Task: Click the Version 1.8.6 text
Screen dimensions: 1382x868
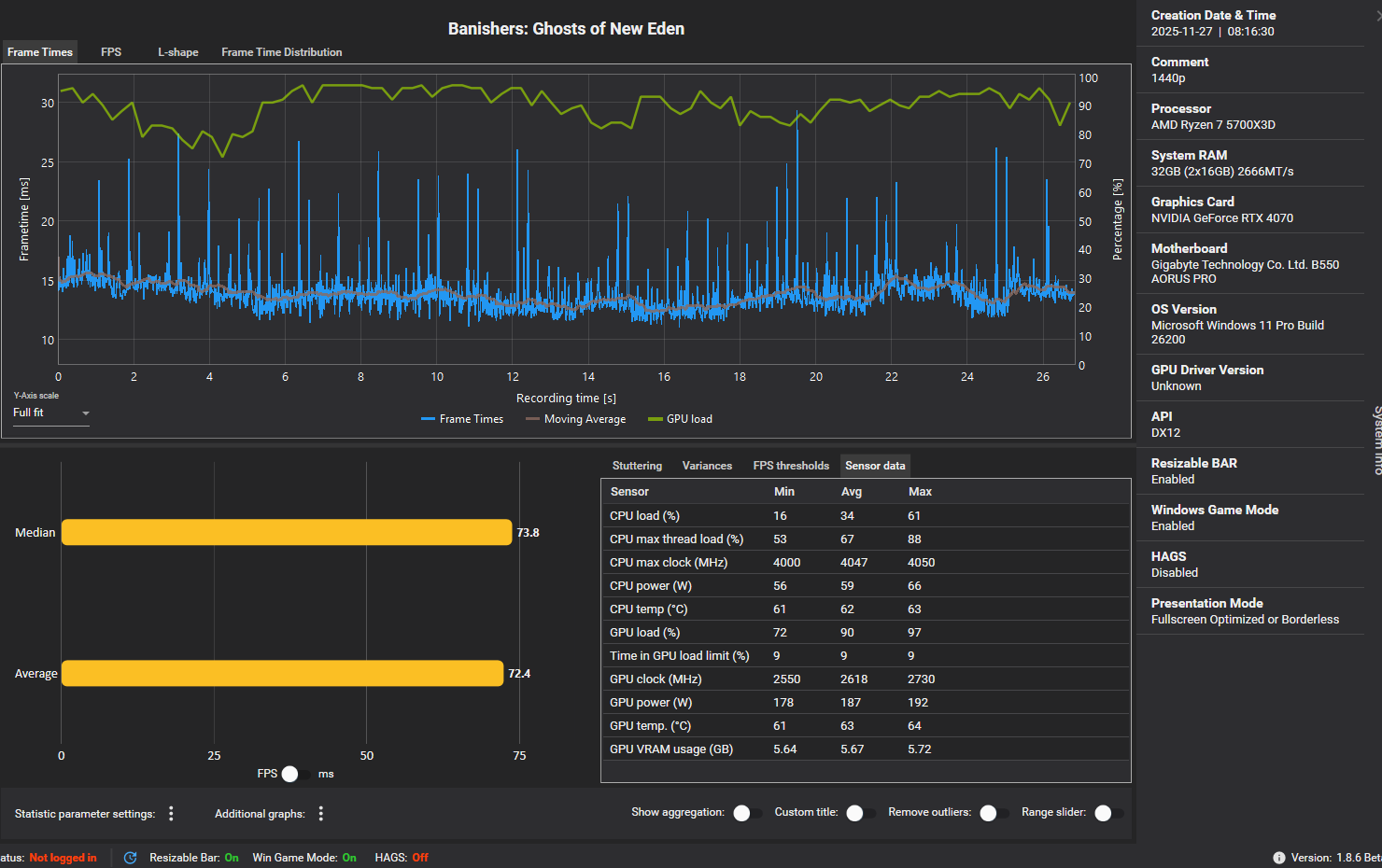Action: coord(1336,858)
